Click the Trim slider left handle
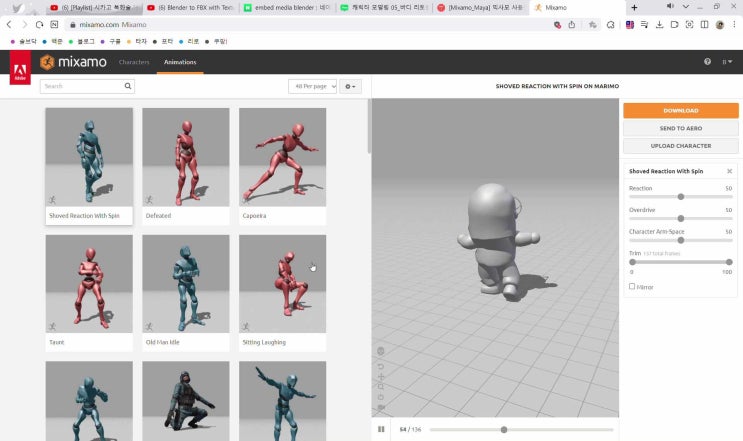This screenshot has height=441, width=743. (x=632, y=262)
